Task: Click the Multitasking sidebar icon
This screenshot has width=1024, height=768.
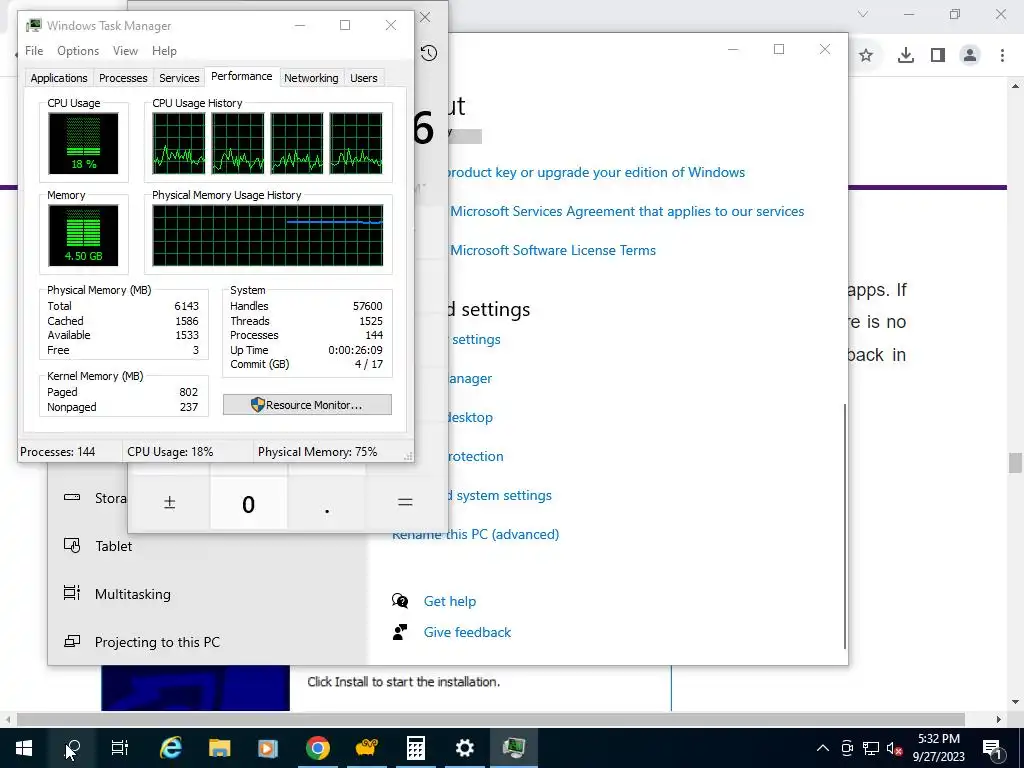Action: [x=72, y=593]
